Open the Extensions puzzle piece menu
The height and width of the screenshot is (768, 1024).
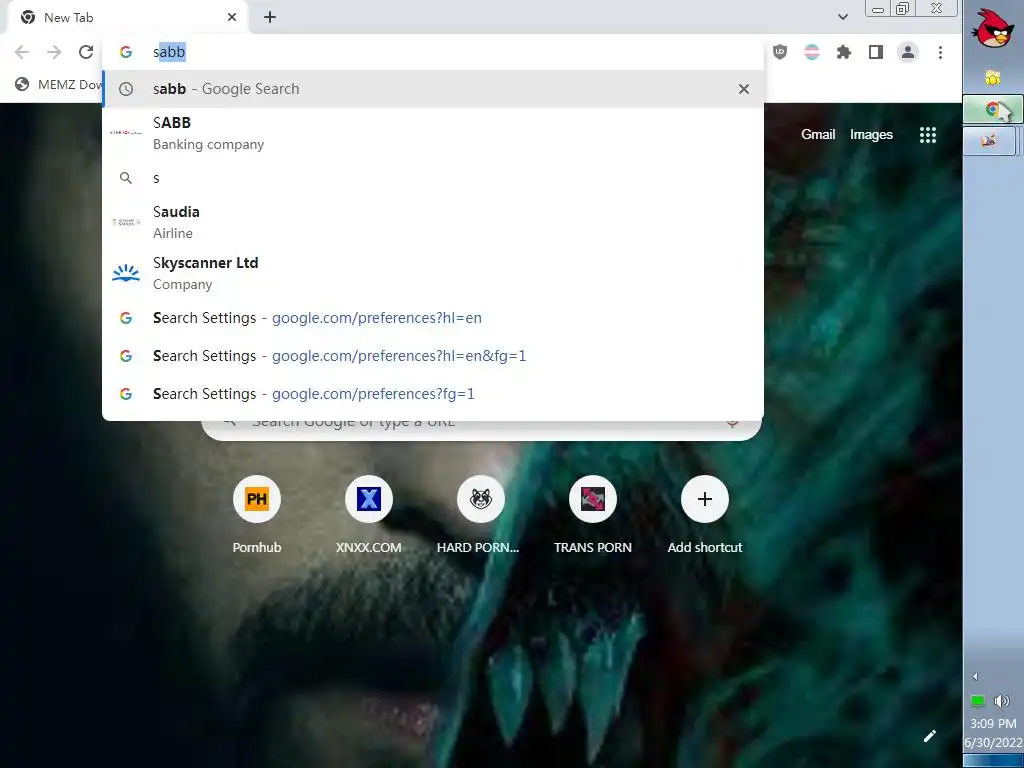[844, 52]
